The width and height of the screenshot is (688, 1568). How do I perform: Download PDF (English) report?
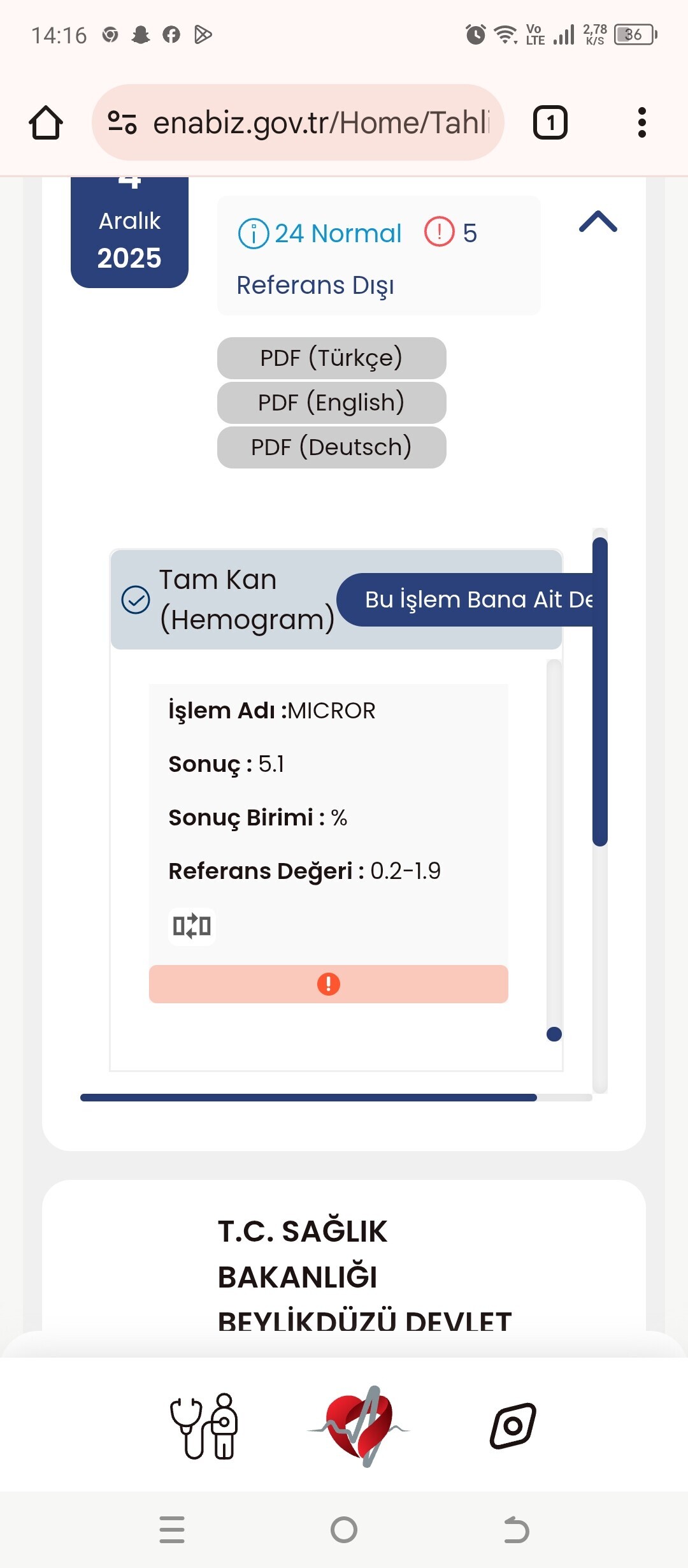[x=331, y=403]
